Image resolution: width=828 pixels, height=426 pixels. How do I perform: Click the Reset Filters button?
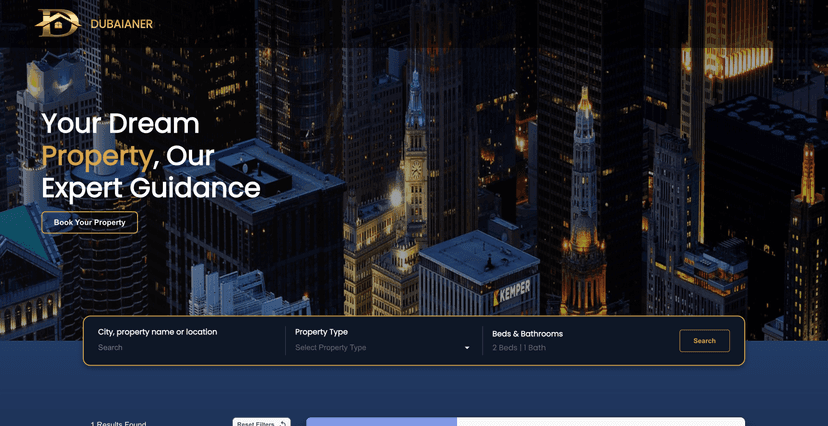(x=261, y=423)
